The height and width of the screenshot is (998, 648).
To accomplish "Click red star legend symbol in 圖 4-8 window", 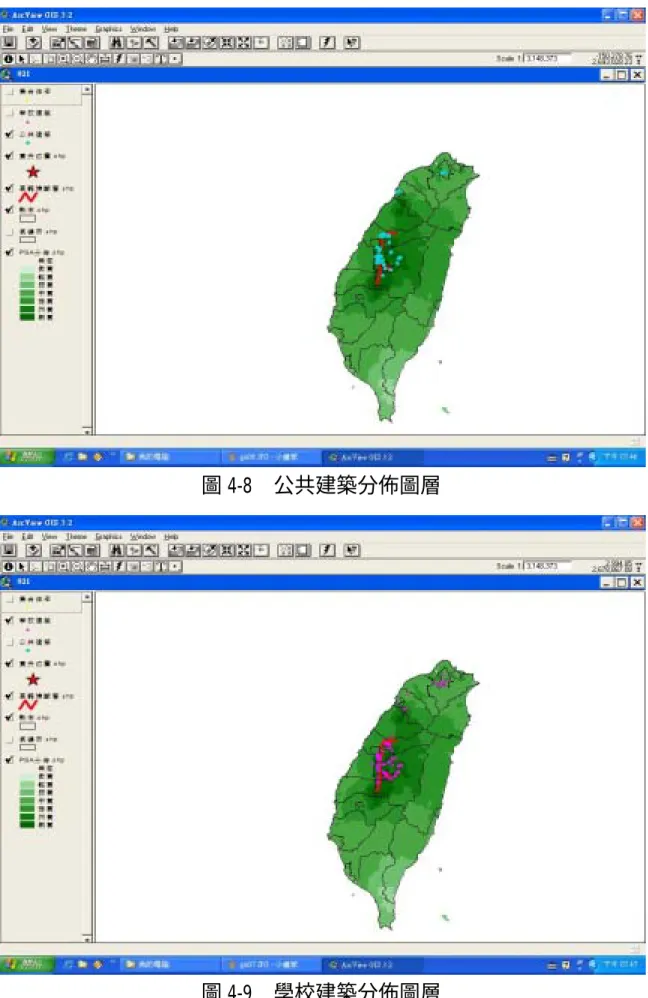I will 33,172.
